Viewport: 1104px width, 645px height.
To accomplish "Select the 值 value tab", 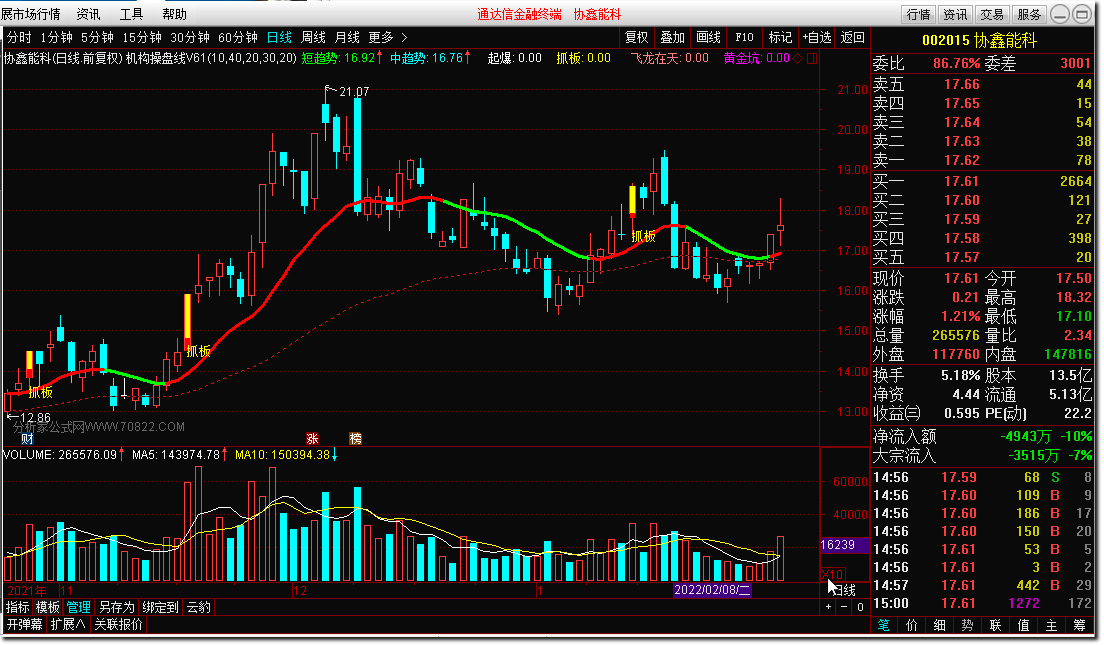I will click(1024, 625).
